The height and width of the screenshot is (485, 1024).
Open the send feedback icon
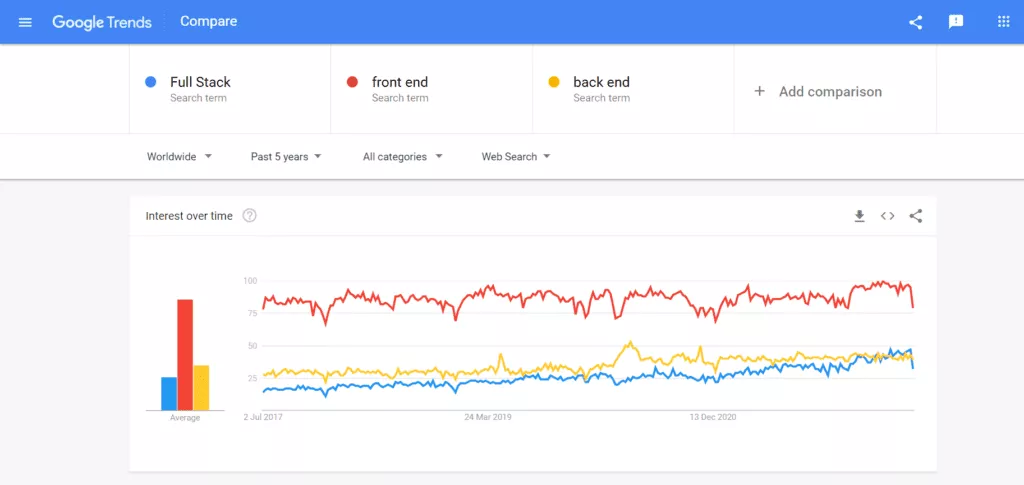pyautogui.click(x=956, y=22)
